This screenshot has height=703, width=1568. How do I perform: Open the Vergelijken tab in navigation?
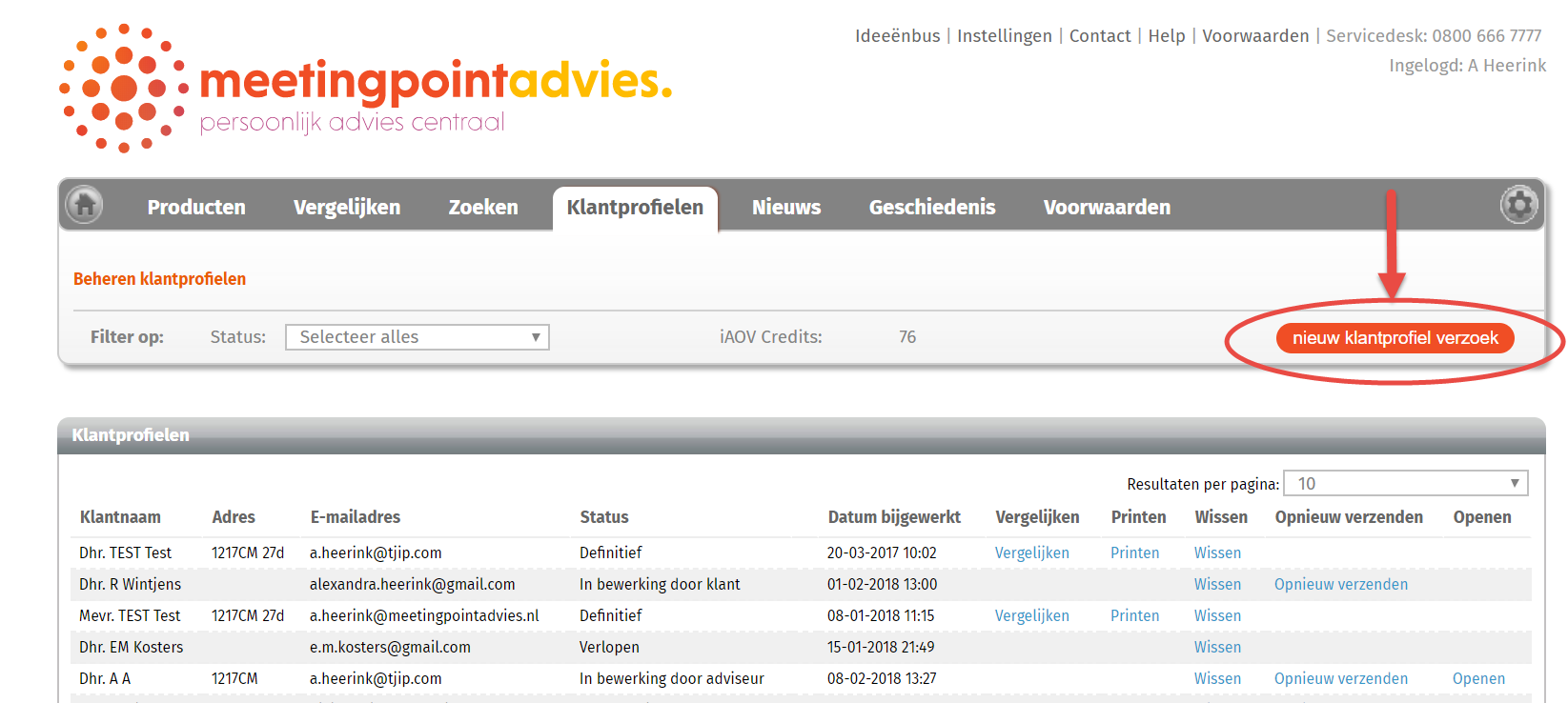tap(347, 208)
